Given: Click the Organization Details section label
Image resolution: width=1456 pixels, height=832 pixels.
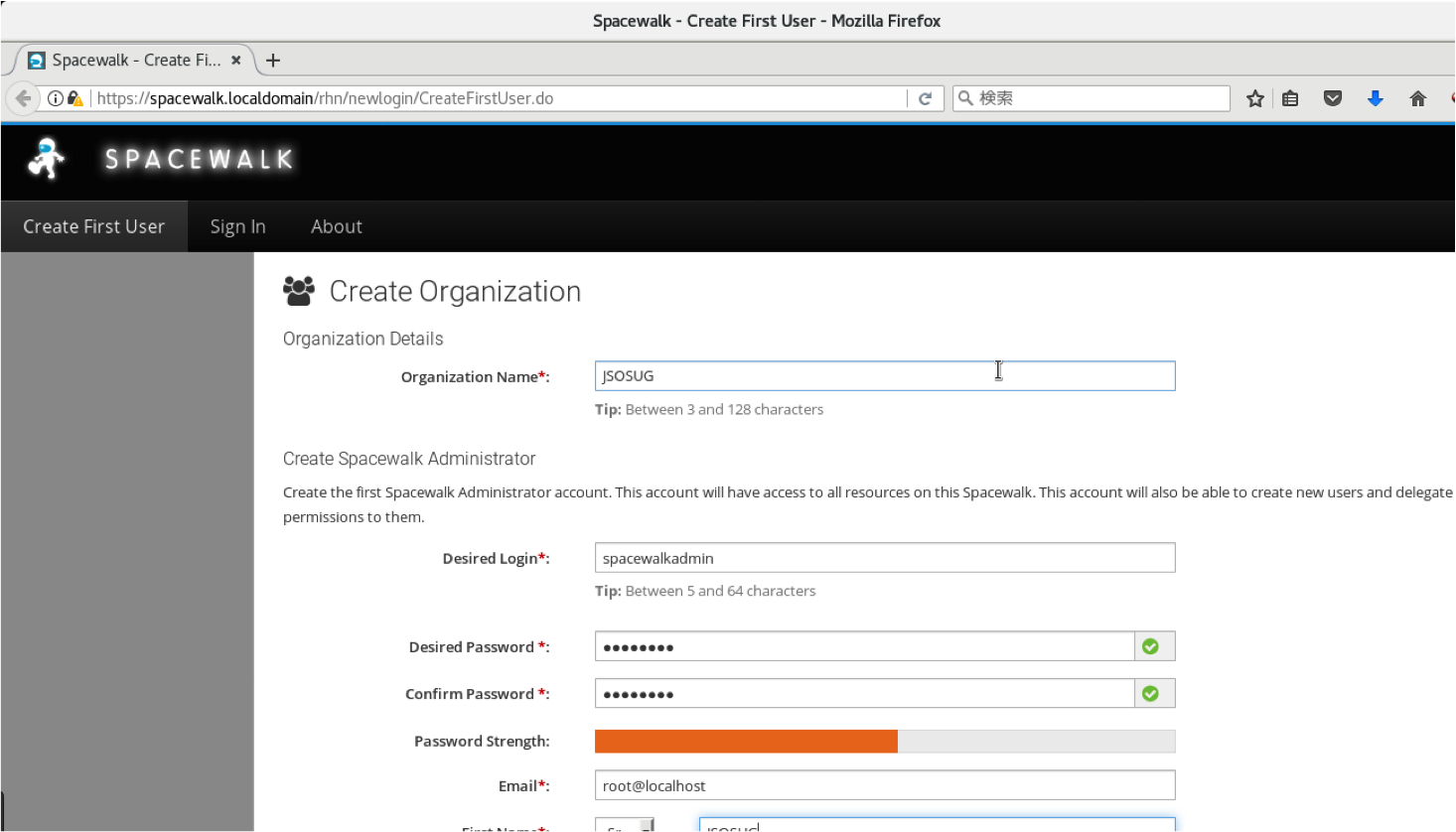Looking at the screenshot, I should pos(364,339).
